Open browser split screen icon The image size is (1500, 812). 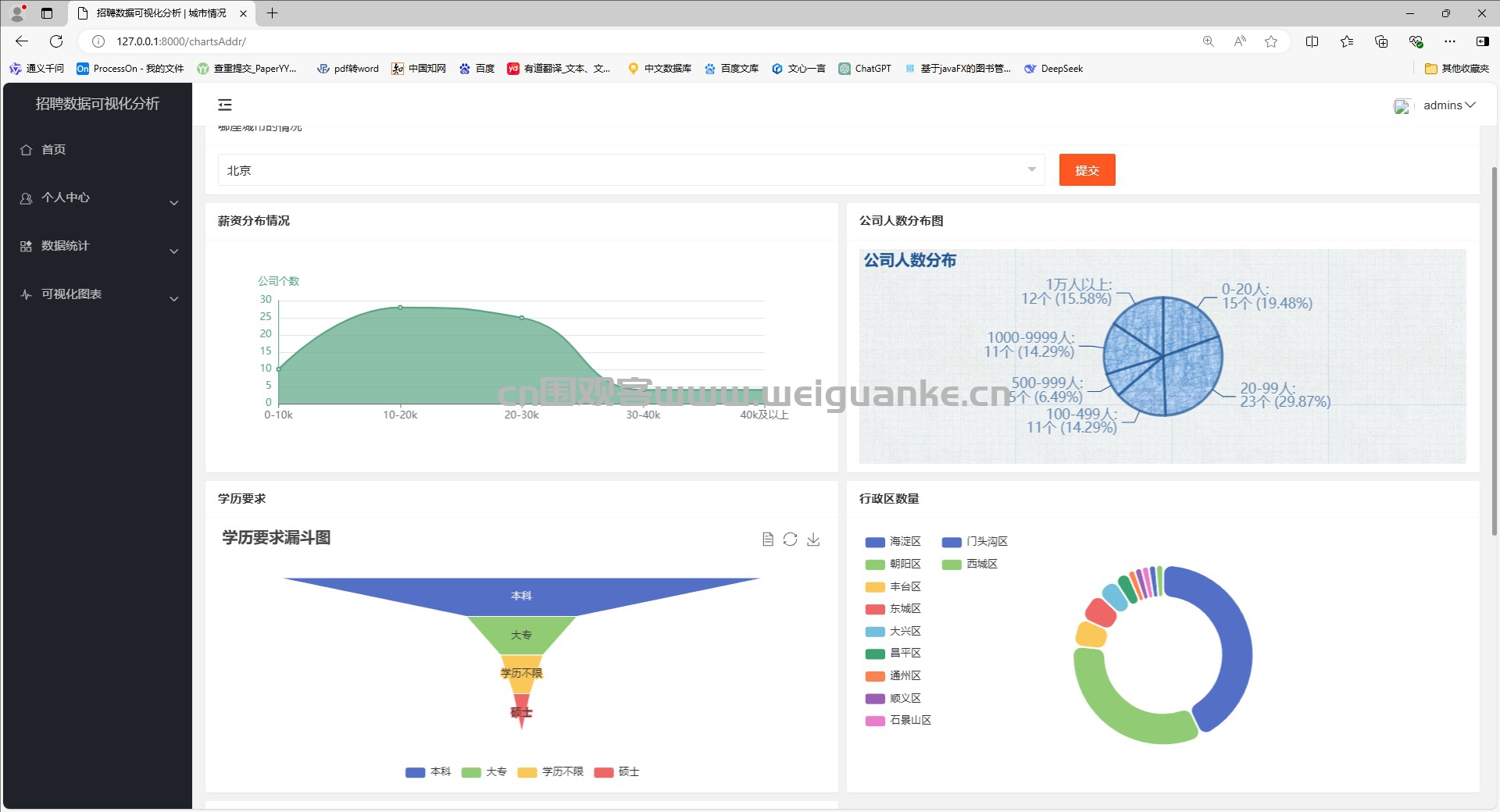[1312, 41]
